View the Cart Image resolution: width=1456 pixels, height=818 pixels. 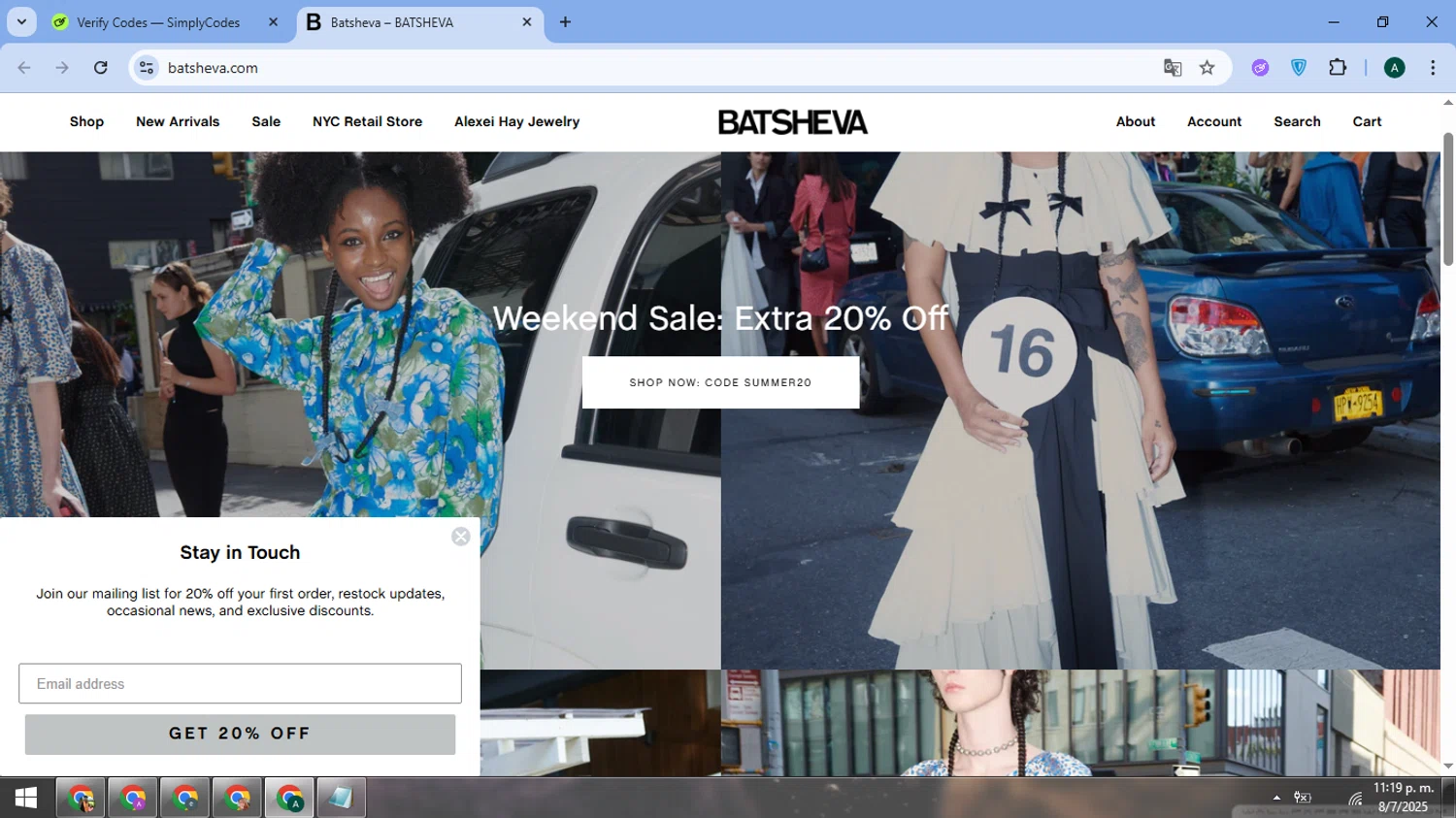click(1367, 121)
